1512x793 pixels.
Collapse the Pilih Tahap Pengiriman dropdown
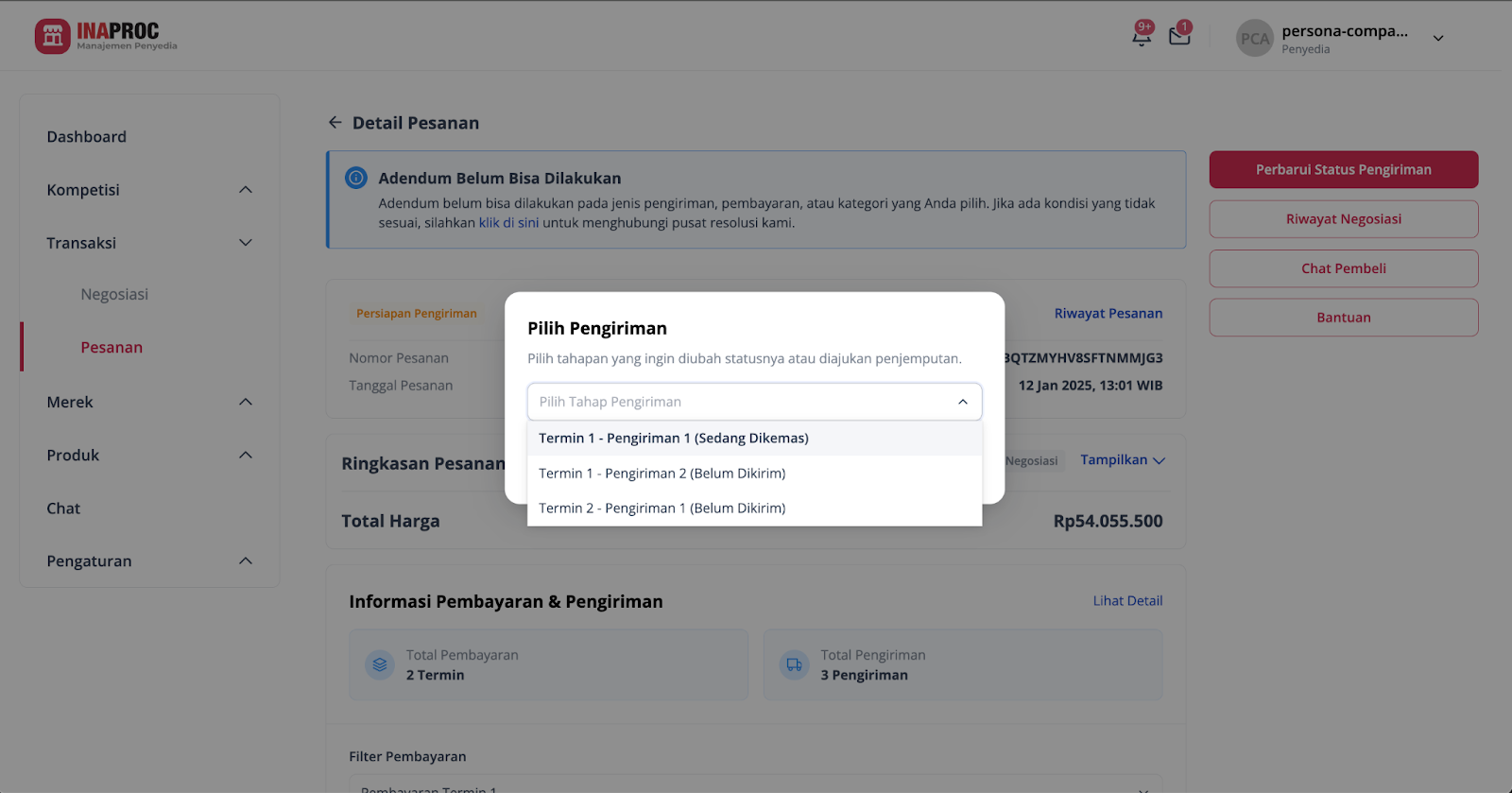click(963, 402)
